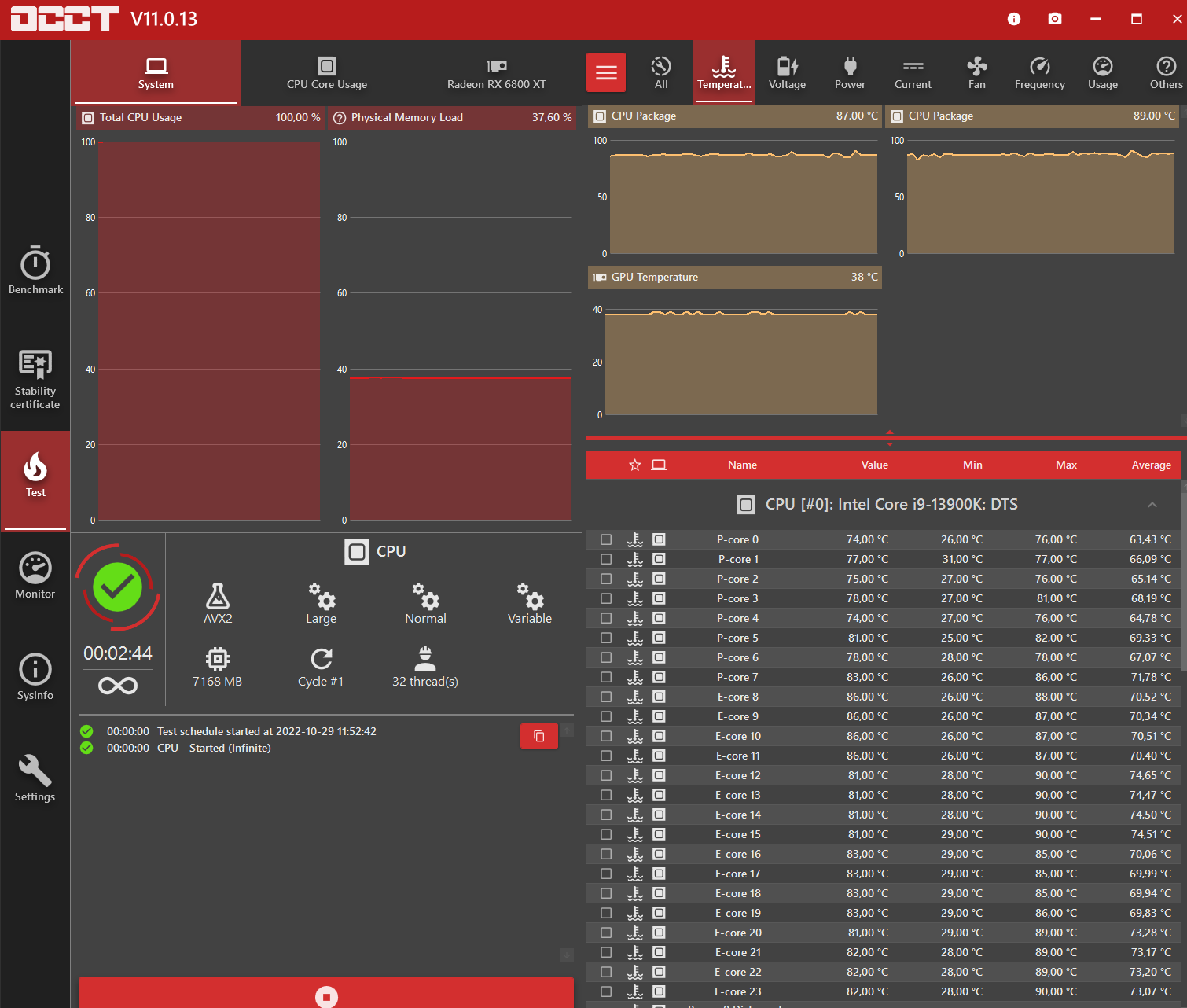The width and height of the screenshot is (1187, 1008).
Task: Stop the running CPU test
Action: coord(326,995)
